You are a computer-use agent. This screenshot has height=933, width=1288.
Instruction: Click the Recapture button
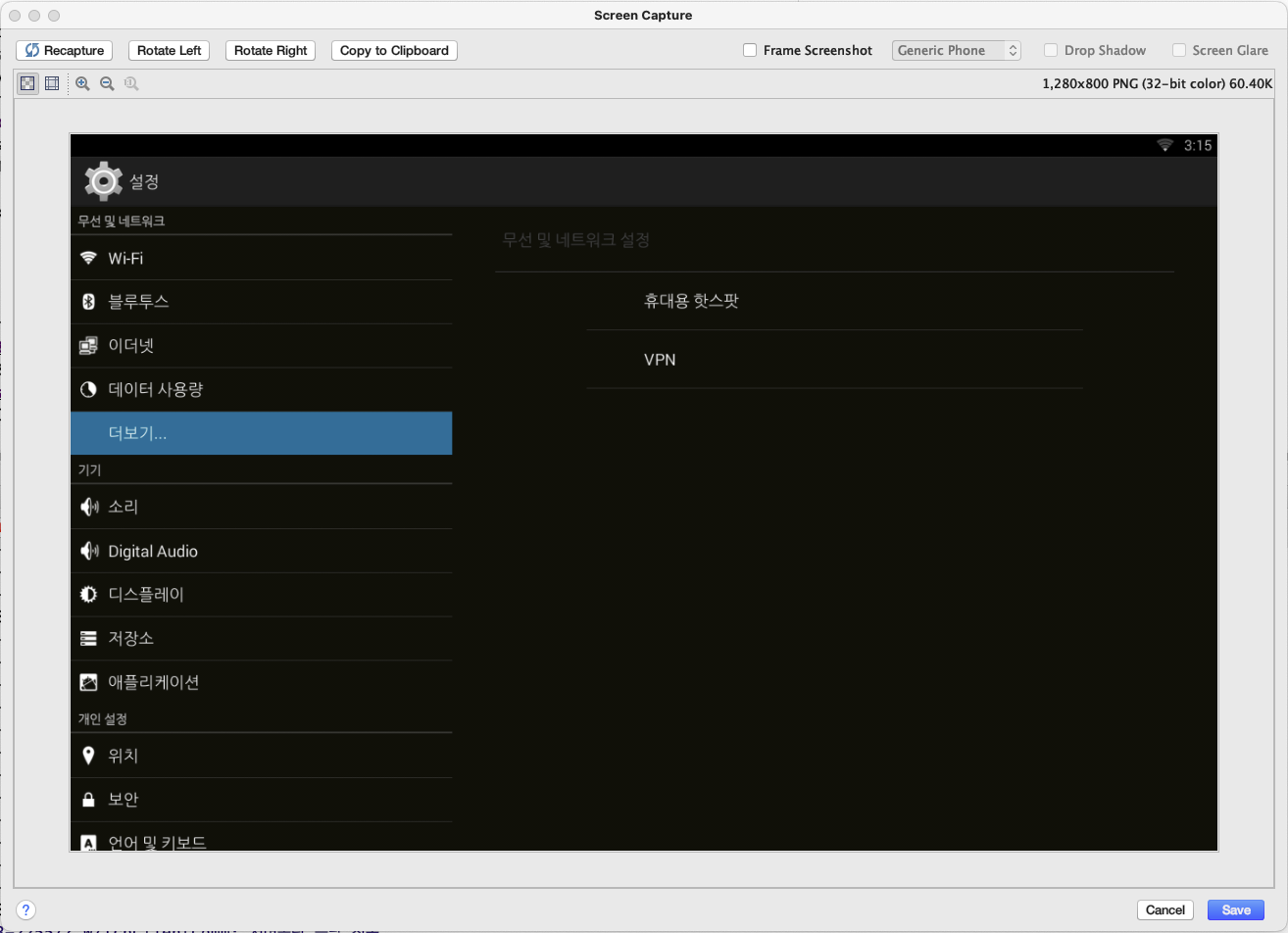(65, 50)
